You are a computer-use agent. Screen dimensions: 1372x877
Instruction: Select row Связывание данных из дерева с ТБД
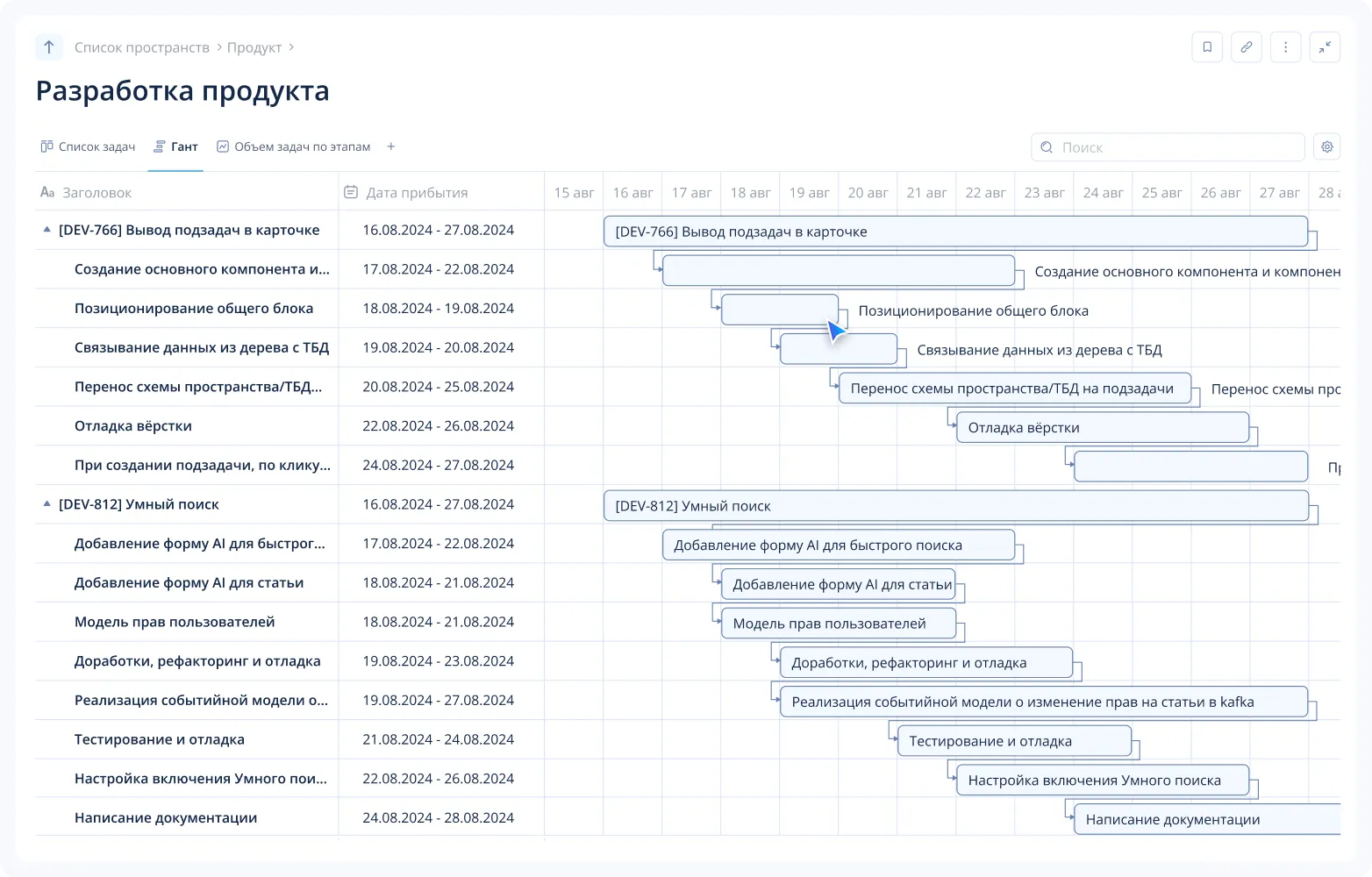202,347
